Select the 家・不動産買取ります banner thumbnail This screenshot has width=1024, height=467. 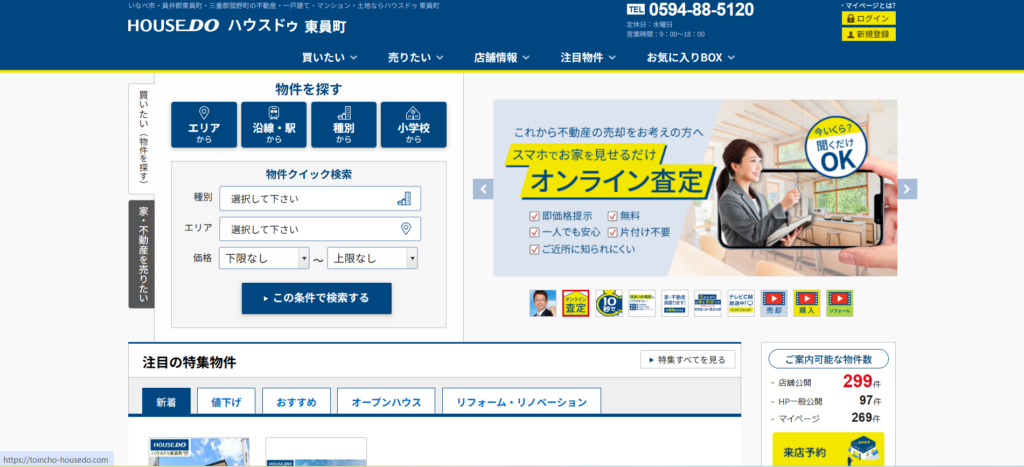pyautogui.click(x=675, y=303)
